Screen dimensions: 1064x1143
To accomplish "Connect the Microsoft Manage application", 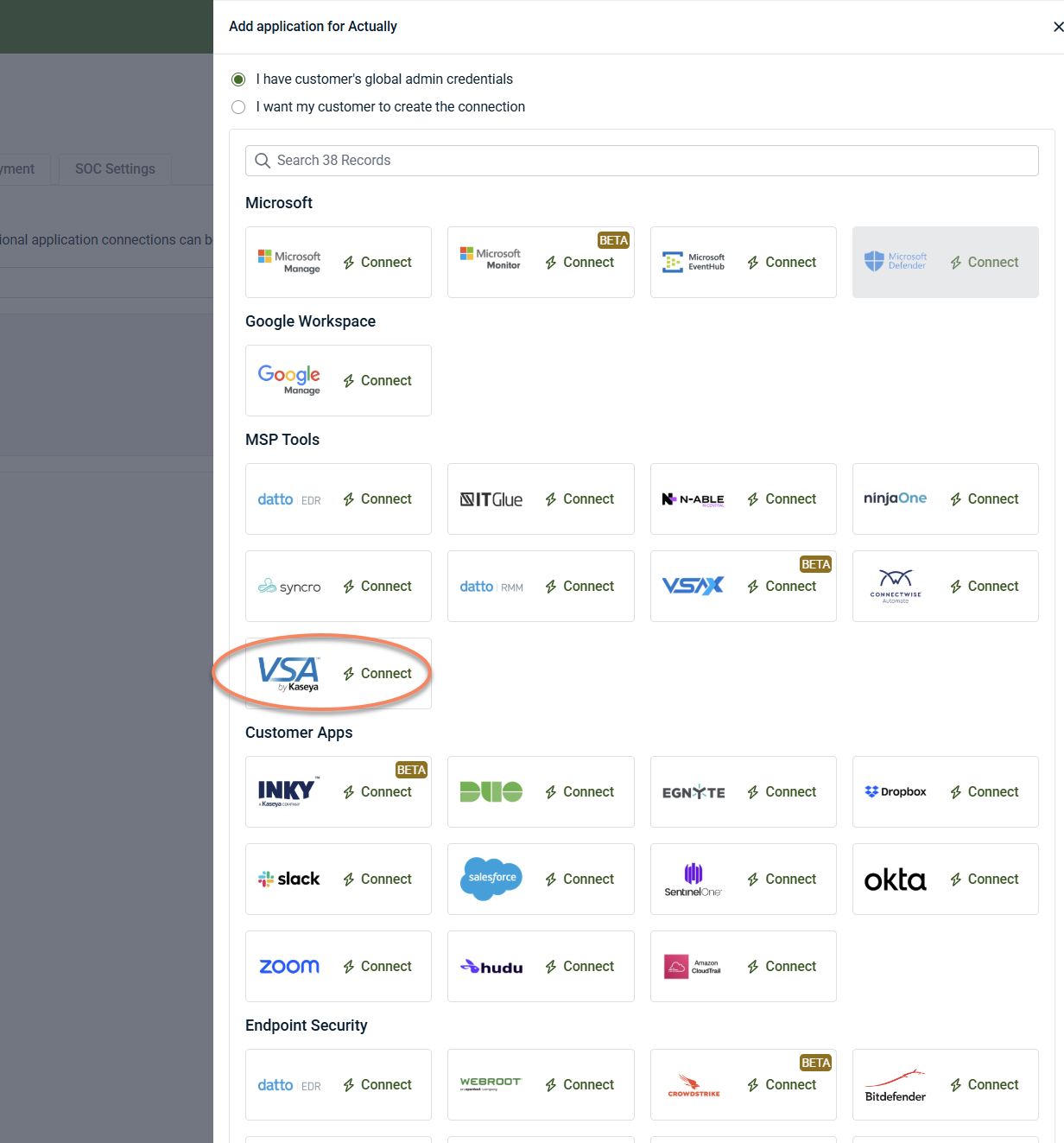I will pyautogui.click(x=377, y=263).
